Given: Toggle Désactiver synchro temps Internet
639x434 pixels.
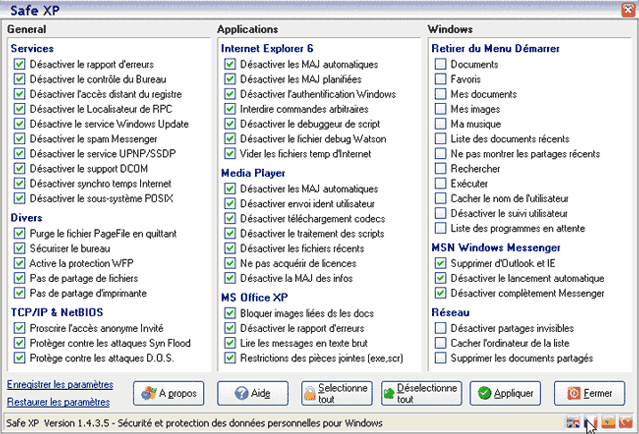Looking at the screenshot, I should pos(19,183).
